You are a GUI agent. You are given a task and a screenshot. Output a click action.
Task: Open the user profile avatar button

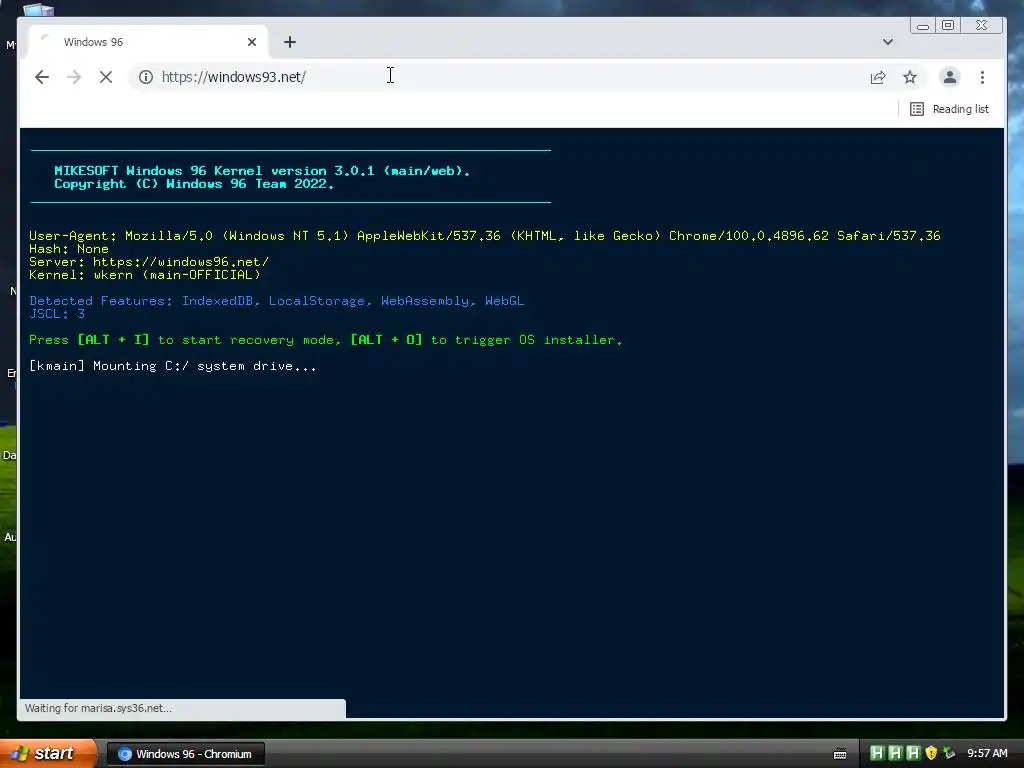pos(950,77)
